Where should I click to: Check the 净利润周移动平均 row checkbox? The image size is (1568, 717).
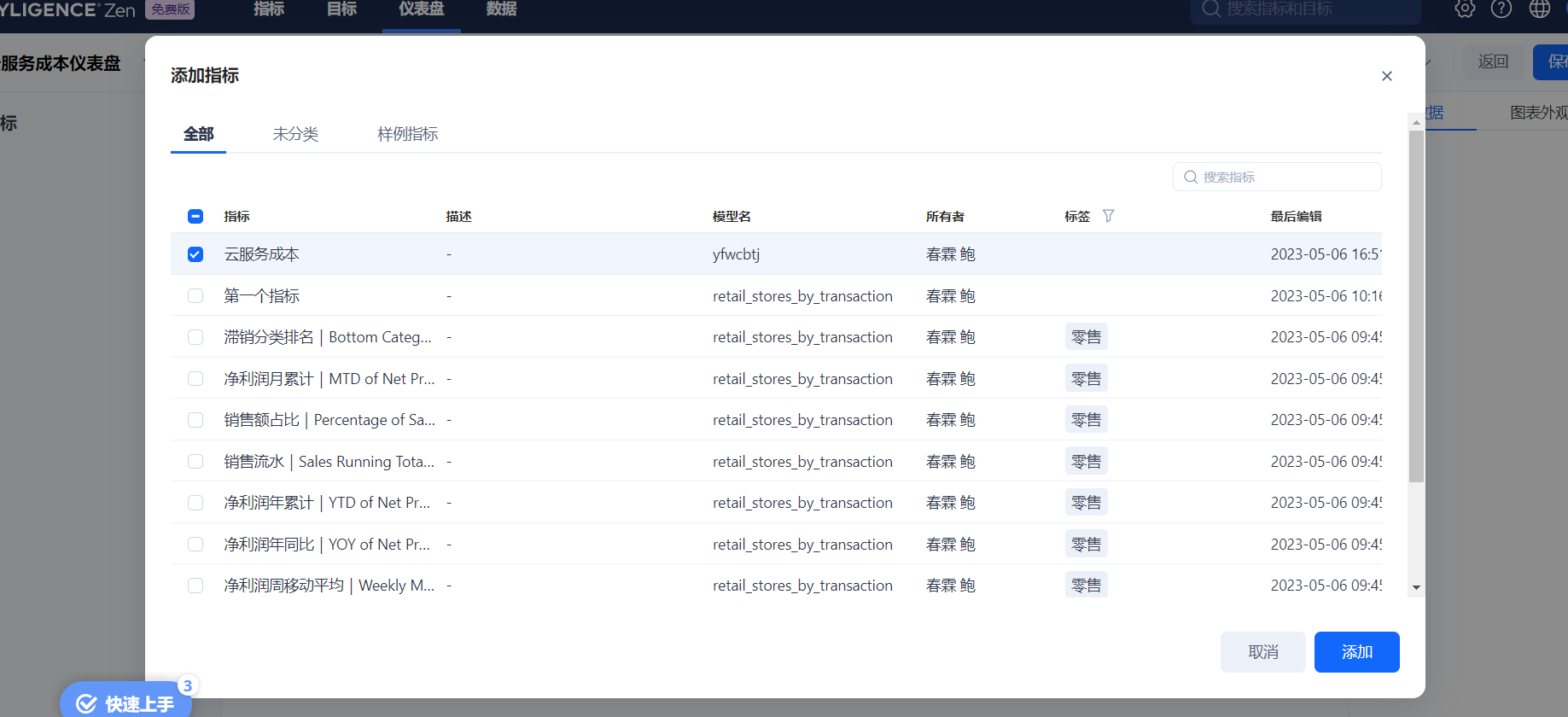pyautogui.click(x=195, y=586)
